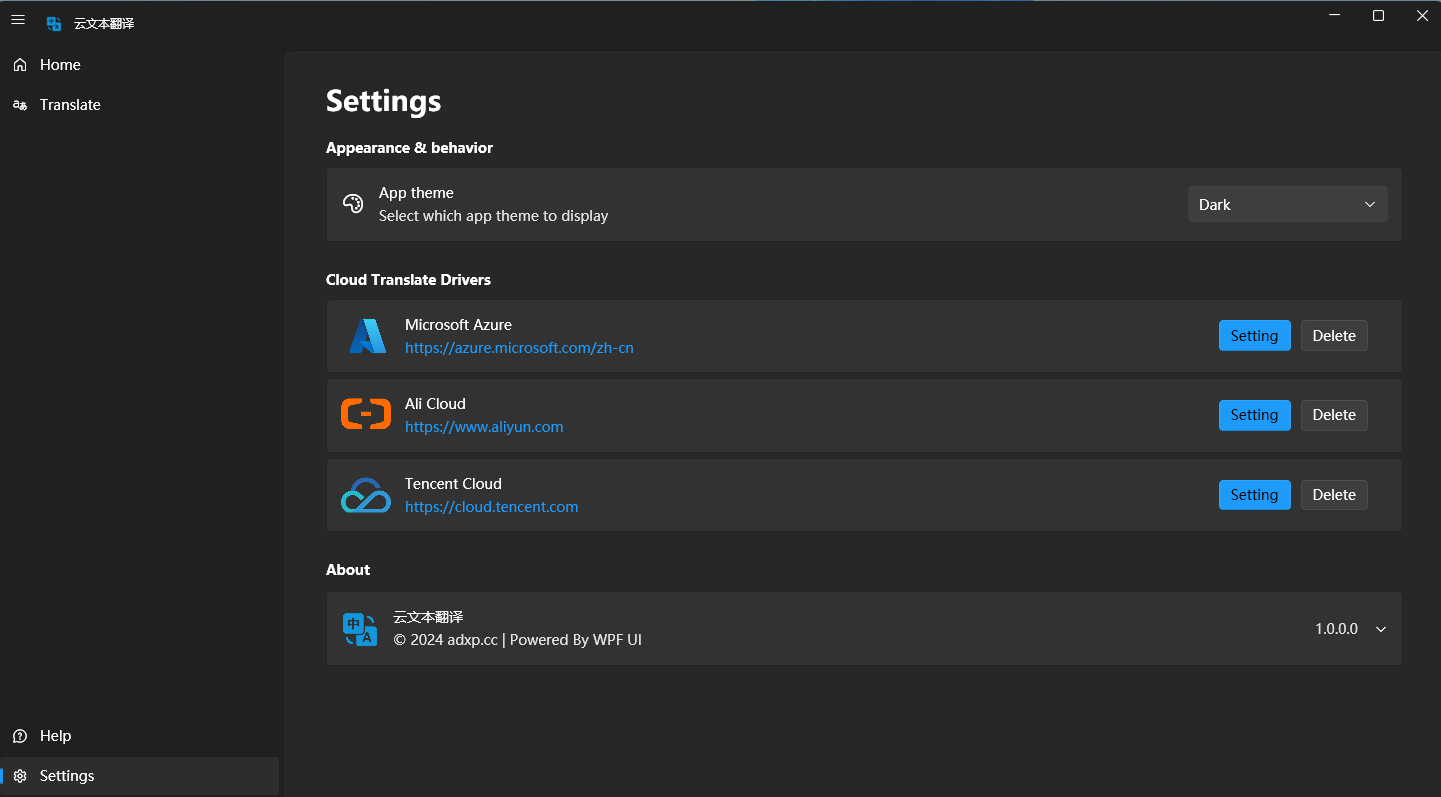Click the App theme palette icon
Screen dimensions: 1441x797
point(352,204)
